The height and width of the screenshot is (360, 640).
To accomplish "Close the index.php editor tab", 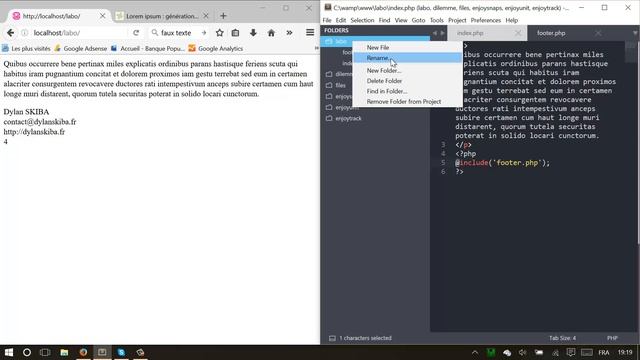I will (518, 33).
